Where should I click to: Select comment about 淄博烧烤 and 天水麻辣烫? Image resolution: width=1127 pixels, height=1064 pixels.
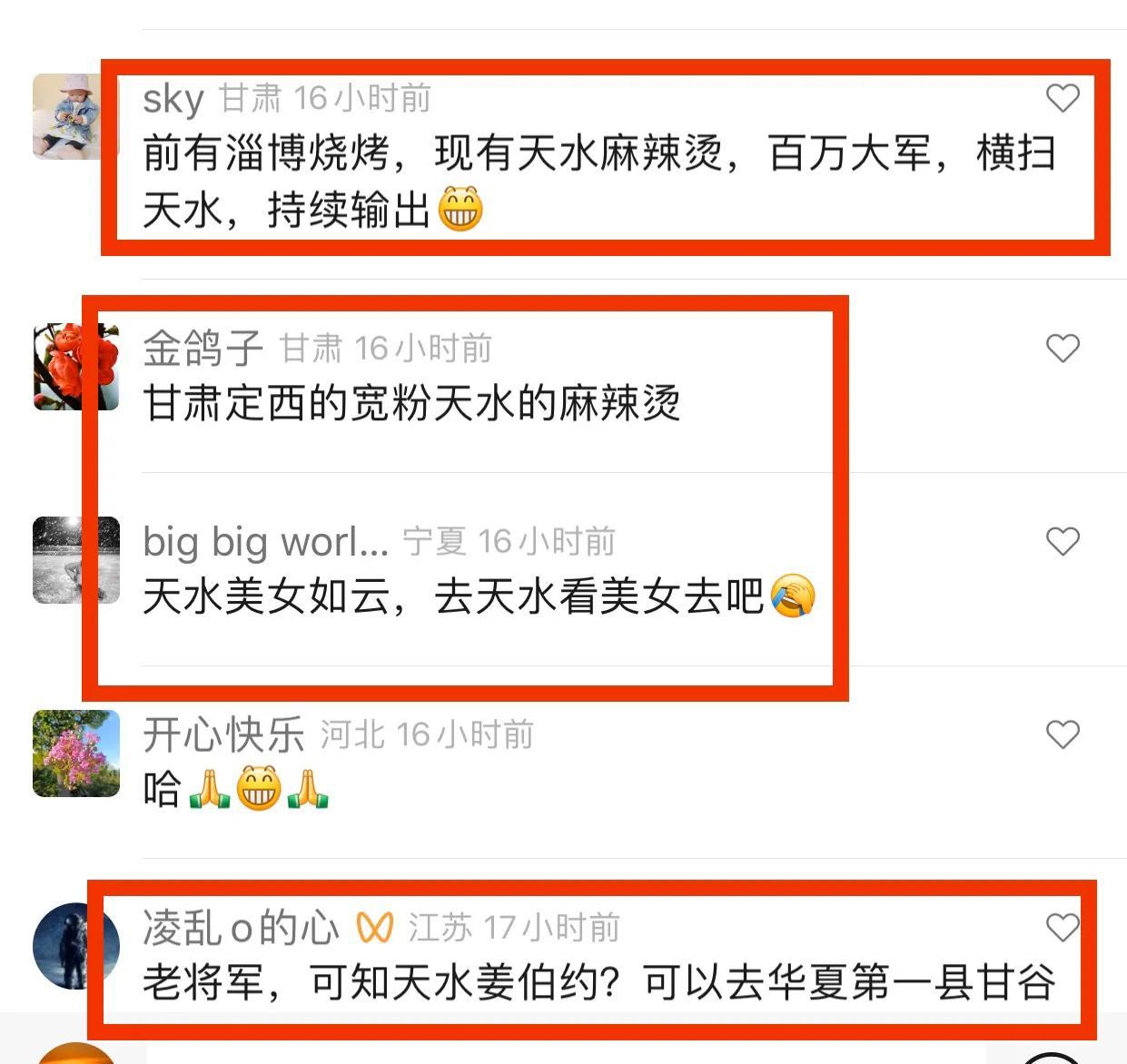[x=599, y=182]
